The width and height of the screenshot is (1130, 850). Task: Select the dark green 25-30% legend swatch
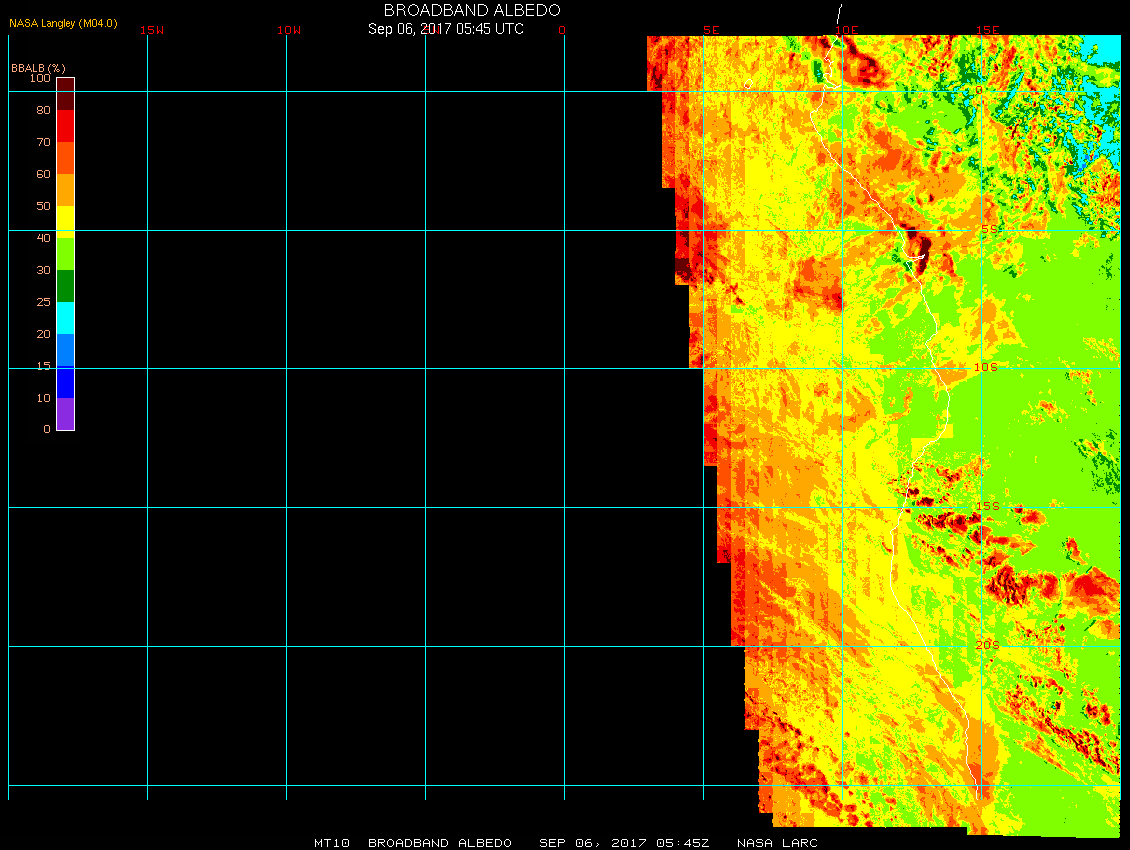point(65,285)
